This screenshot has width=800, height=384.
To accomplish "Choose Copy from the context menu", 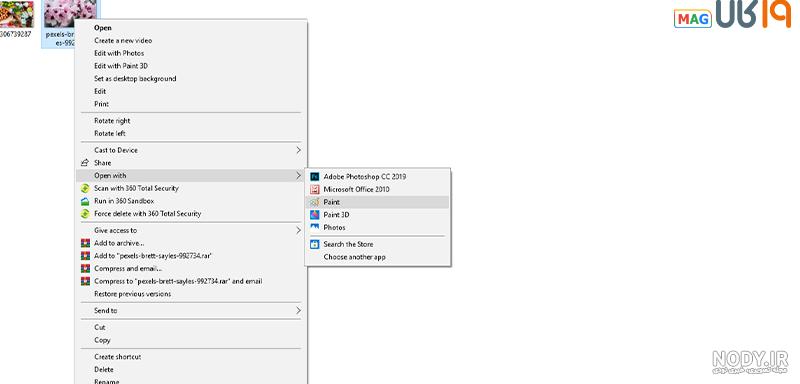I will (x=102, y=340).
